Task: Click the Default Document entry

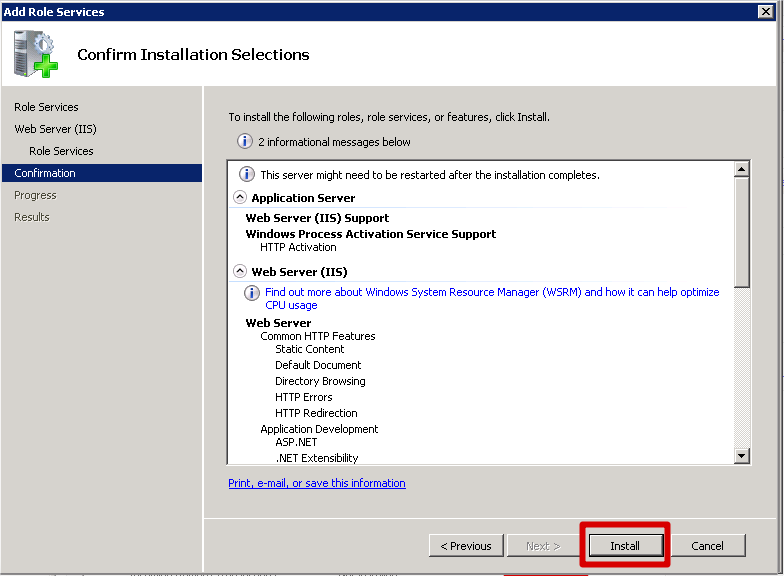Action: (x=318, y=365)
